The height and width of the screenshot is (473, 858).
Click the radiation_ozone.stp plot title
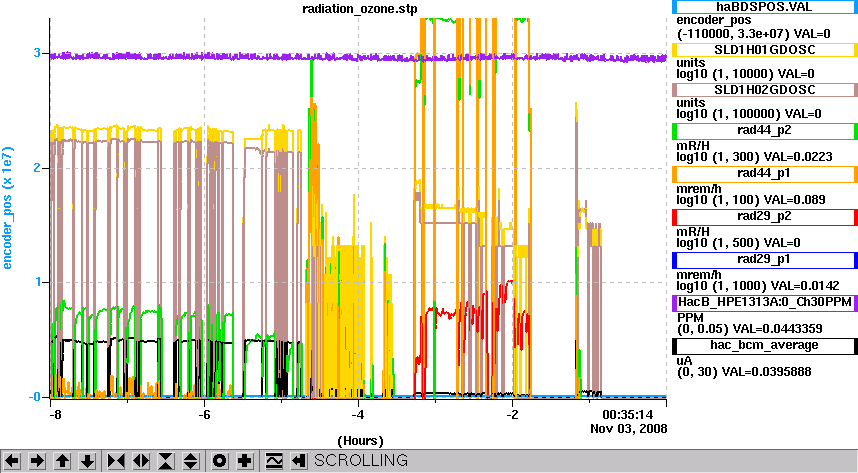pyautogui.click(x=360, y=9)
